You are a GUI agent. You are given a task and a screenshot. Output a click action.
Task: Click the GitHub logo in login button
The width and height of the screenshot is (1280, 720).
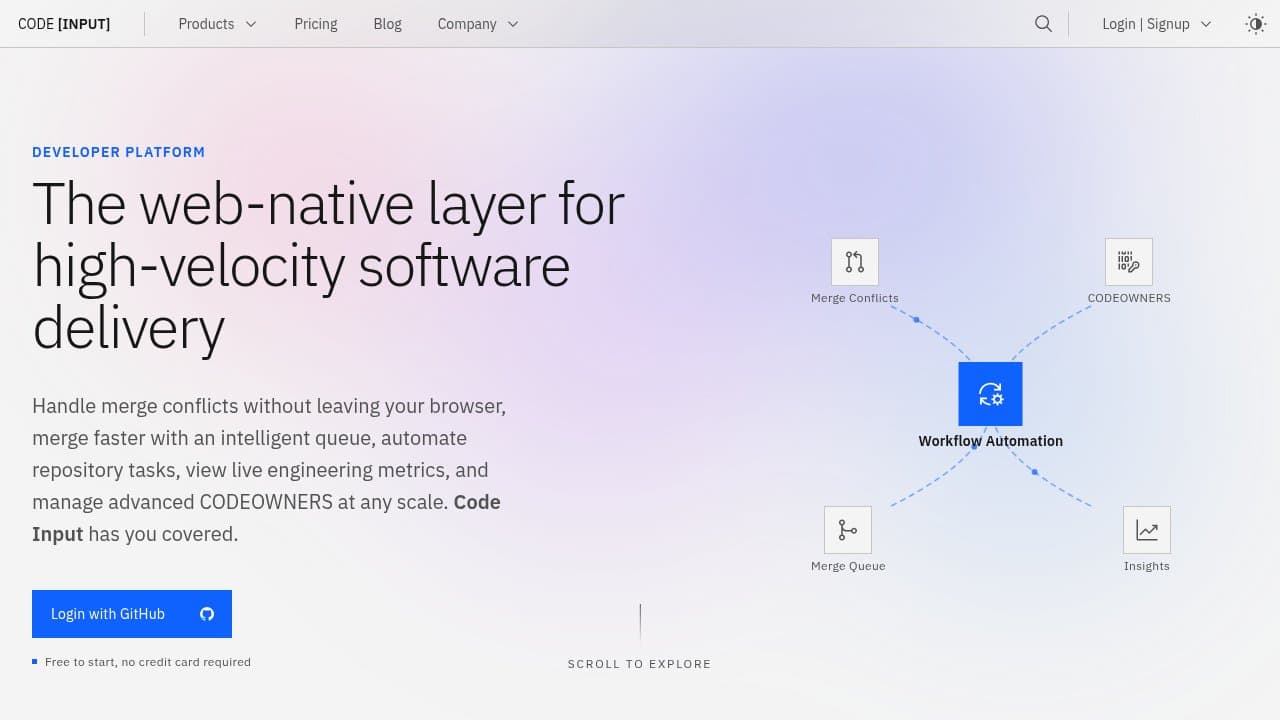[x=207, y=614]
